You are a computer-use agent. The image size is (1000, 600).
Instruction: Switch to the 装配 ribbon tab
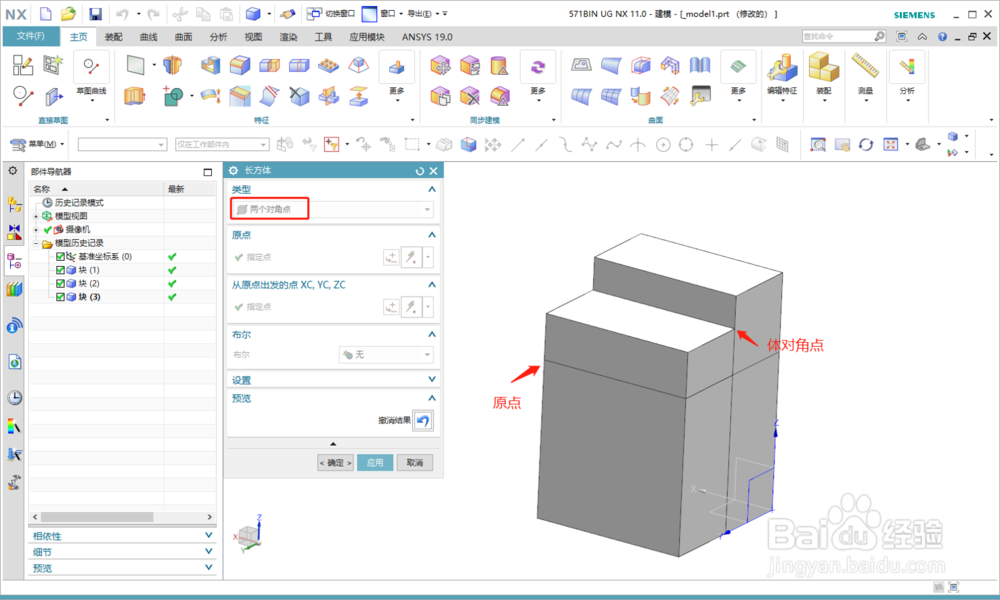coord(114,37)
